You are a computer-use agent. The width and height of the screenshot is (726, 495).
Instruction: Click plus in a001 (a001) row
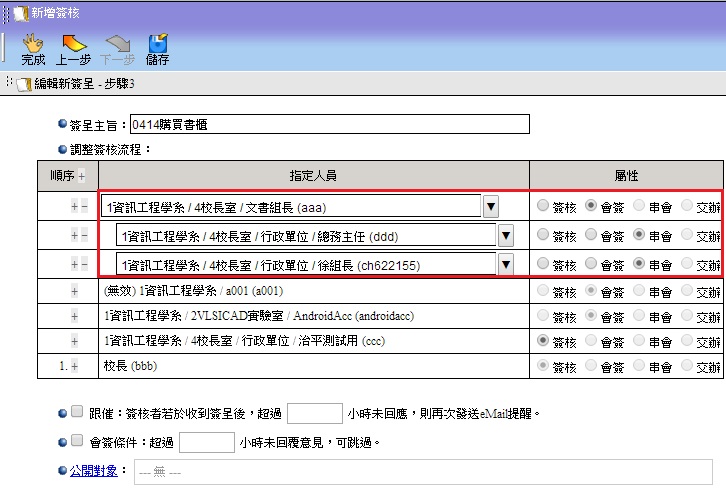(74, 291)
